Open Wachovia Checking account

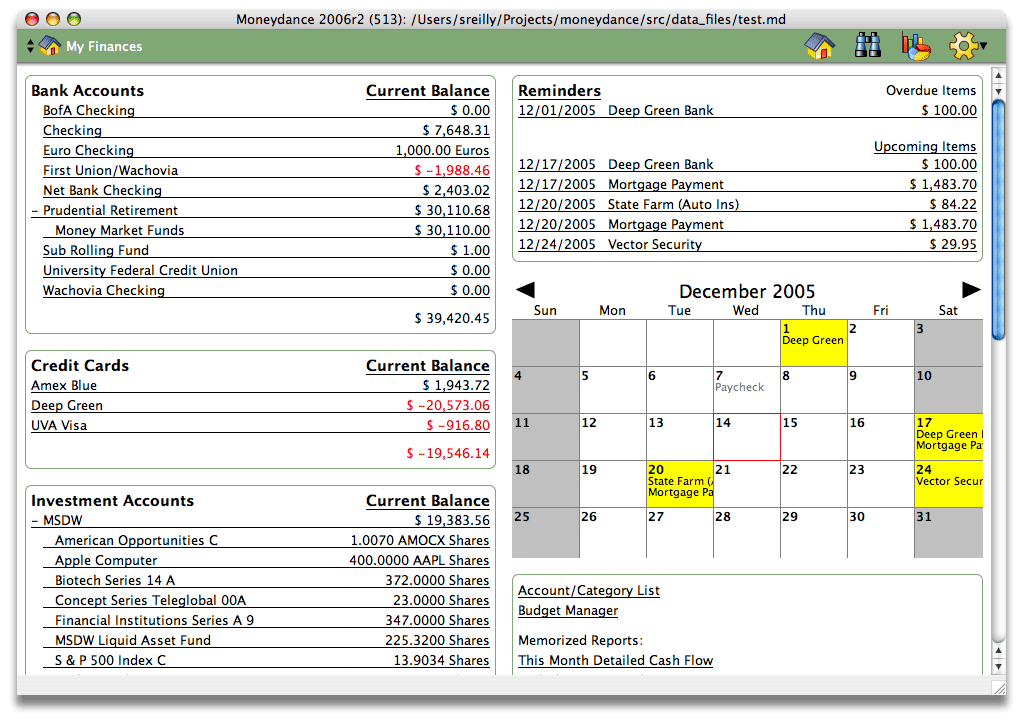(104, 291)
